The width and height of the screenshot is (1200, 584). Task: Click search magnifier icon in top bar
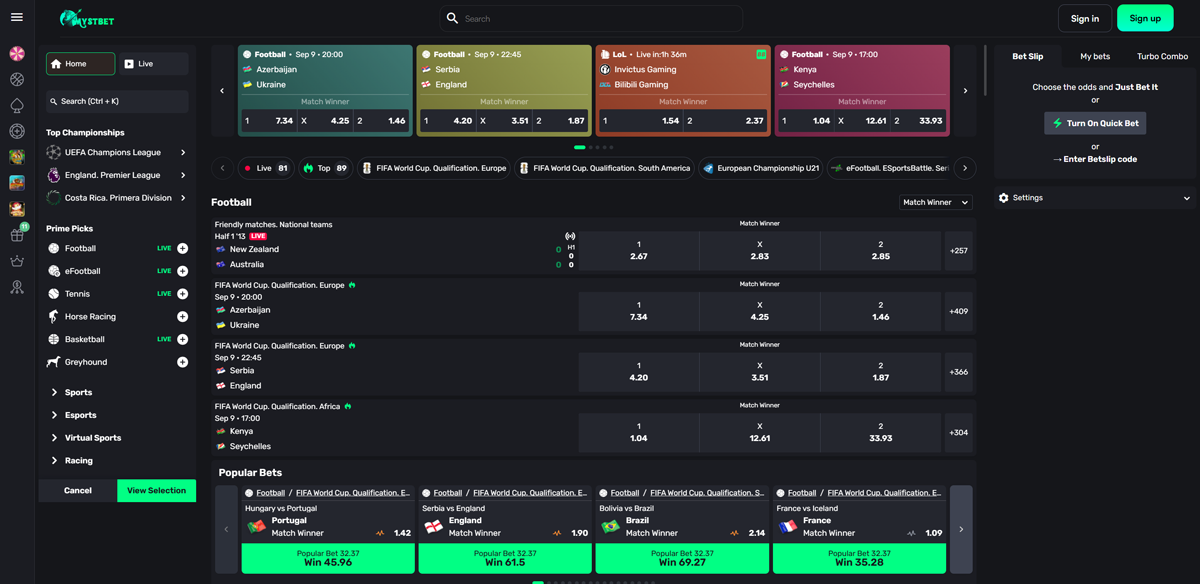(452, 18)
